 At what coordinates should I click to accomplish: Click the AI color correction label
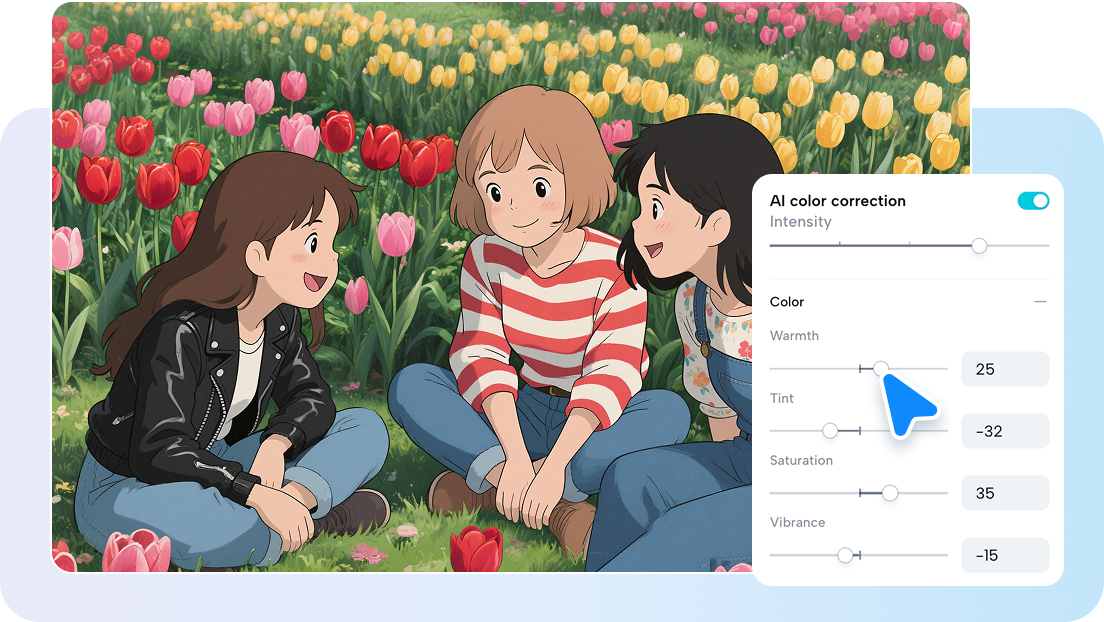[x=838, y=201]
